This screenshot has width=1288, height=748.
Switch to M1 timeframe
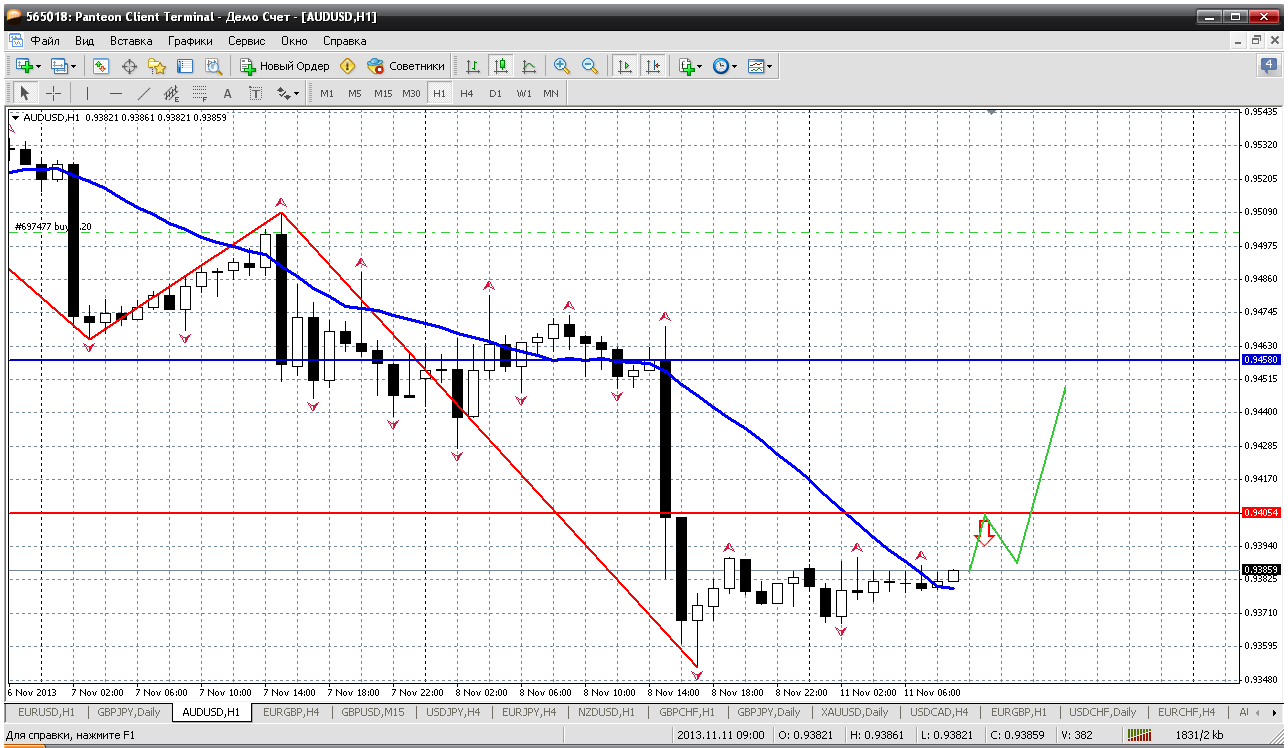[x=327, y=93]
